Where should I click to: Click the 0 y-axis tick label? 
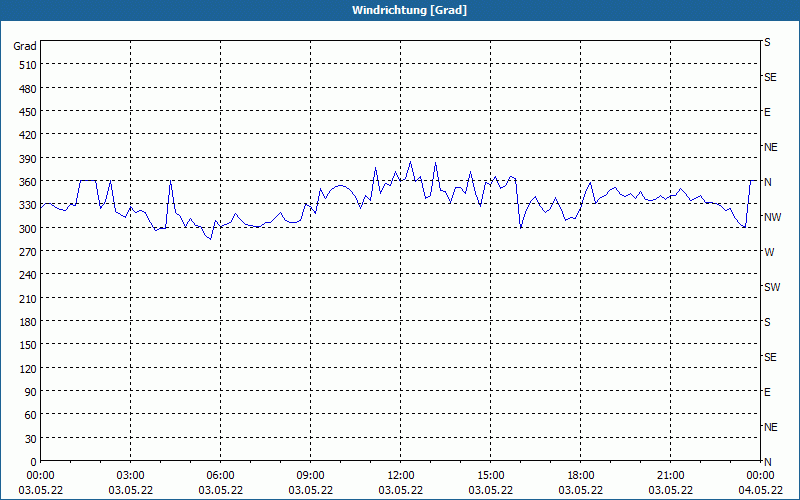click(x=34, y=462)
